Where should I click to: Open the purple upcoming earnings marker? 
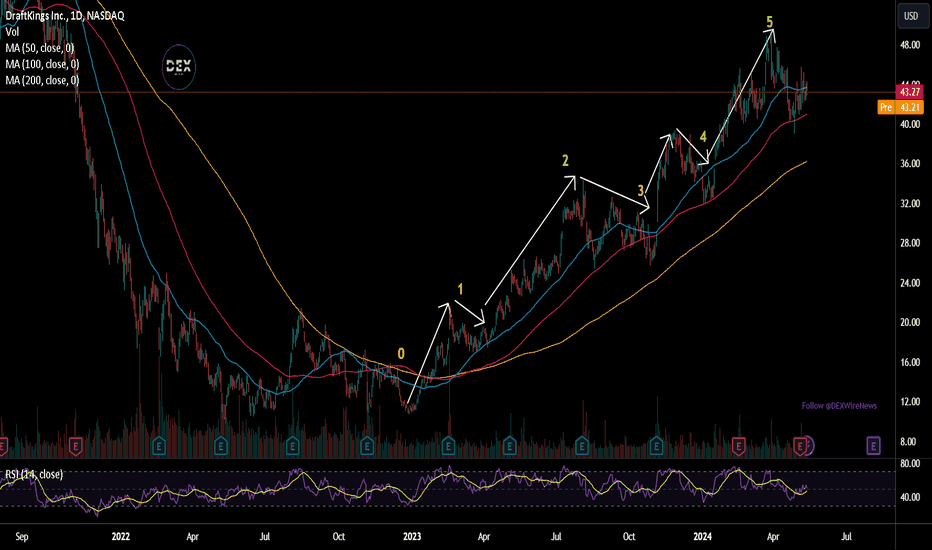[873, 445]
